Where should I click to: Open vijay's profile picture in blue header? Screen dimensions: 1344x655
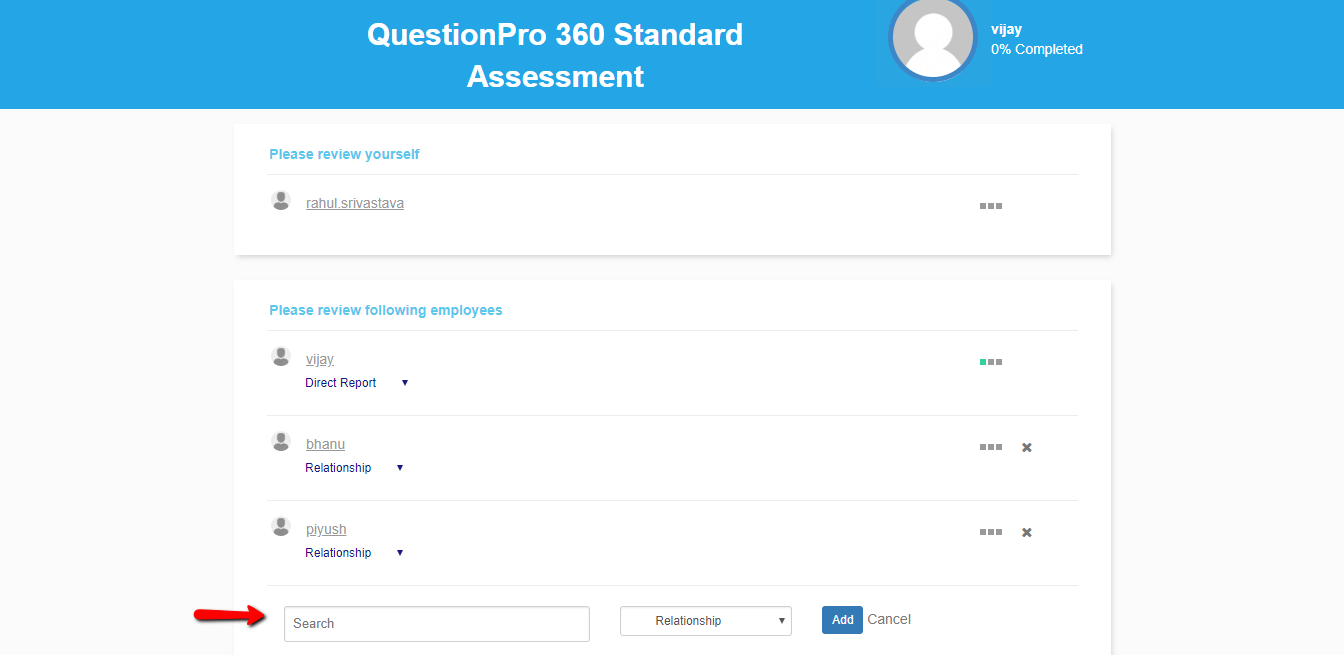[933, 42]
